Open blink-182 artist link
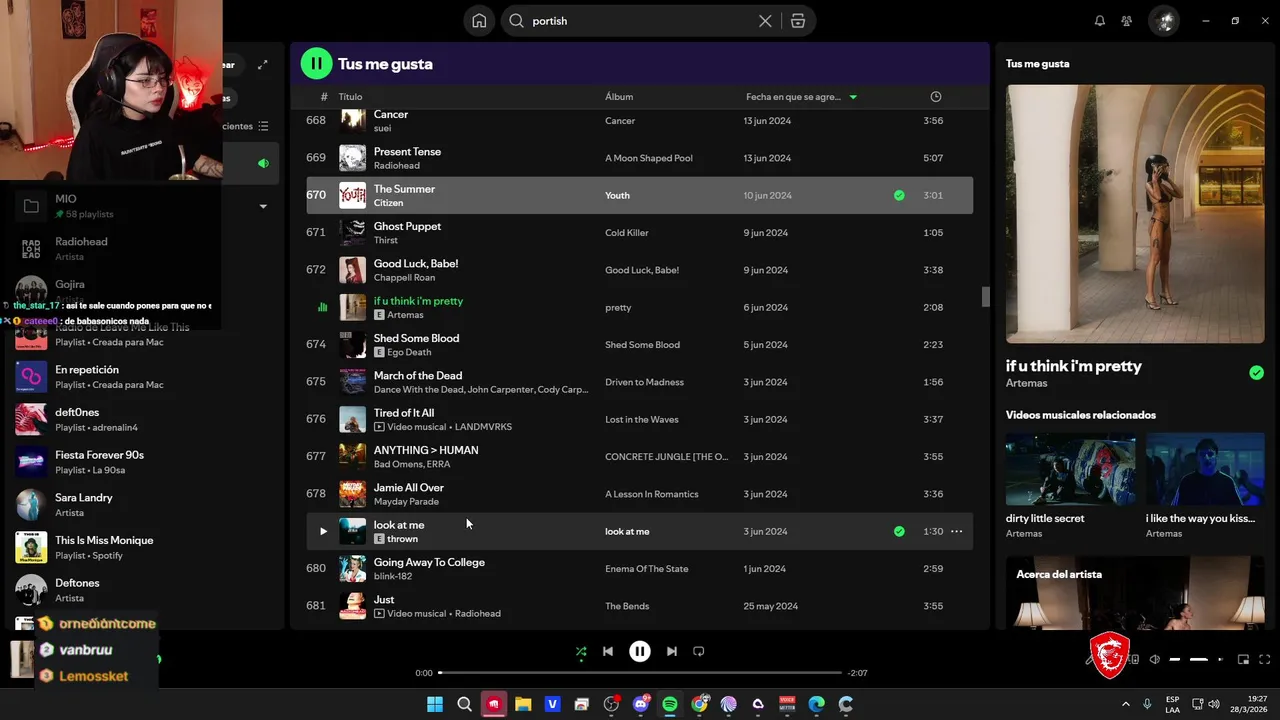This screenshot has height=720, width=1280. pos(391,576)
